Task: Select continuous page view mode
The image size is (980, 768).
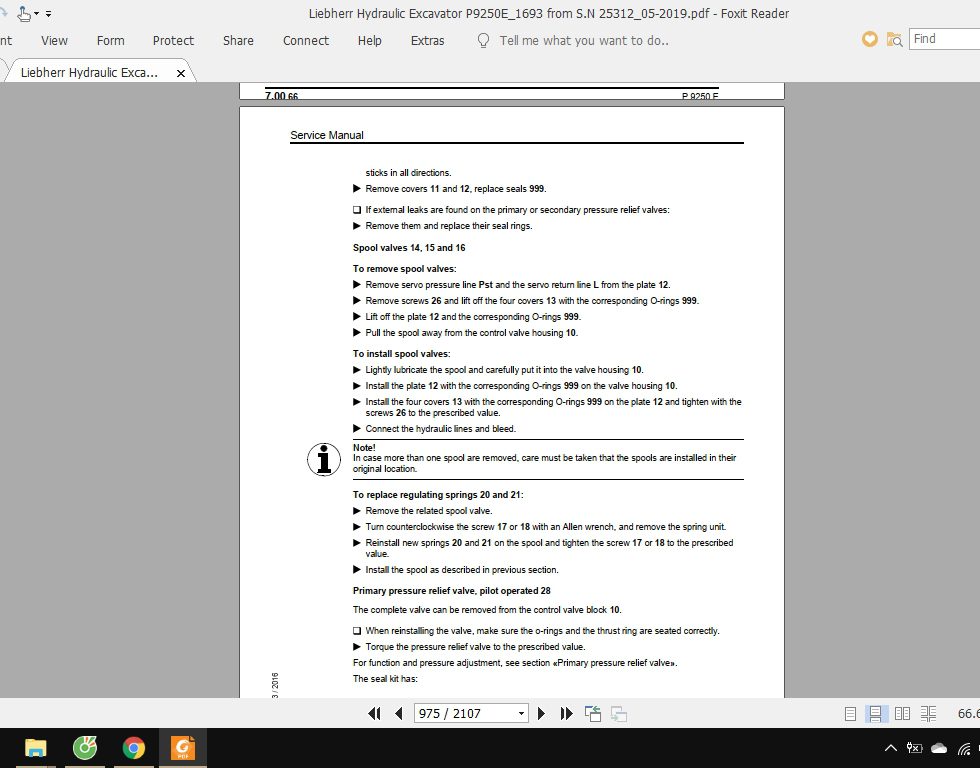Action: [876, 714]
